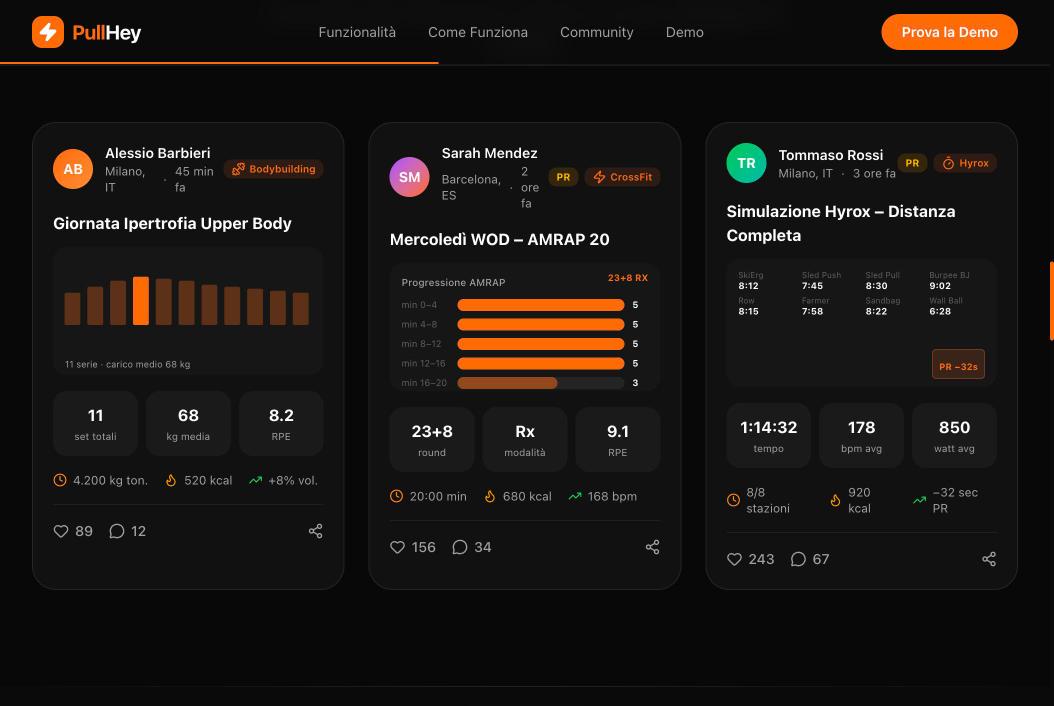Screen dimensions: 1054x706
Task: Click the min 0–4 progress bar
Action: tap(540, 305)
